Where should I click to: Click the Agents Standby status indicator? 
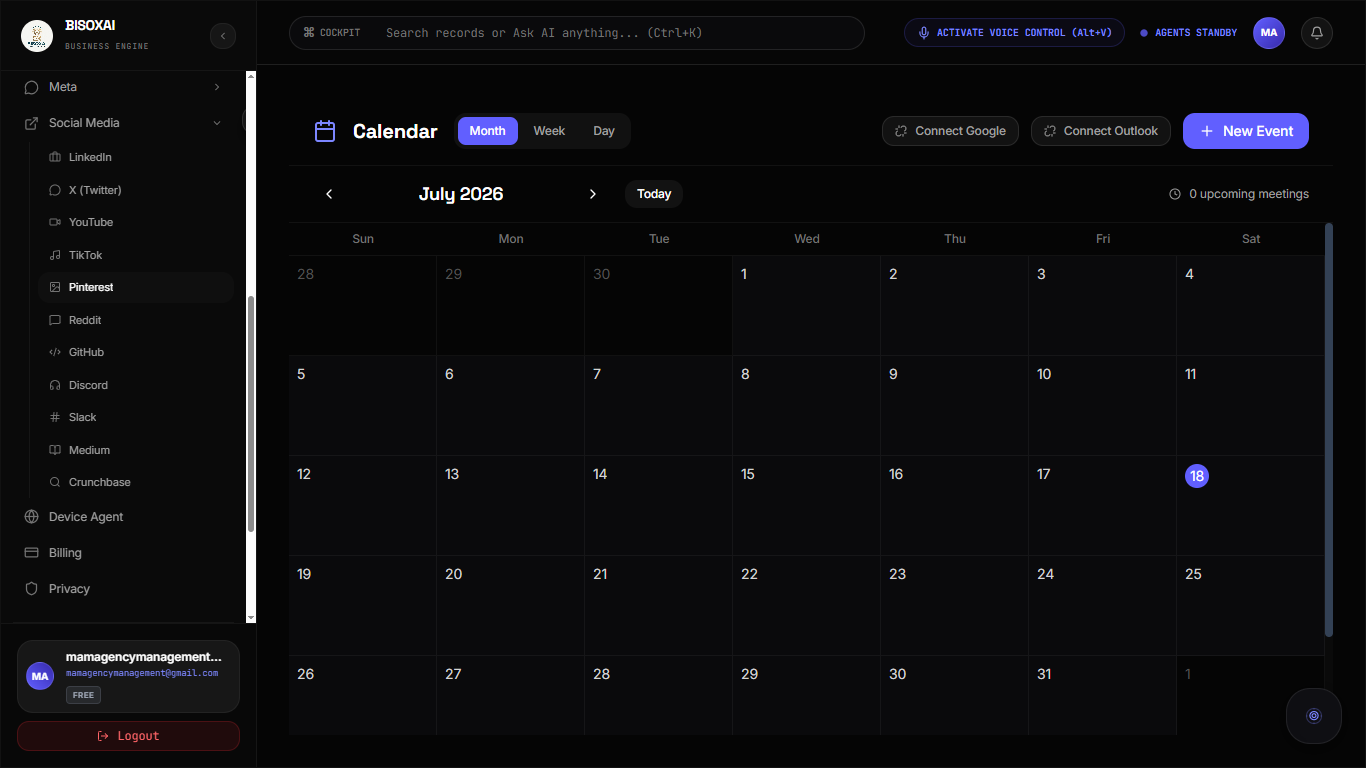tap(1189, 33)
